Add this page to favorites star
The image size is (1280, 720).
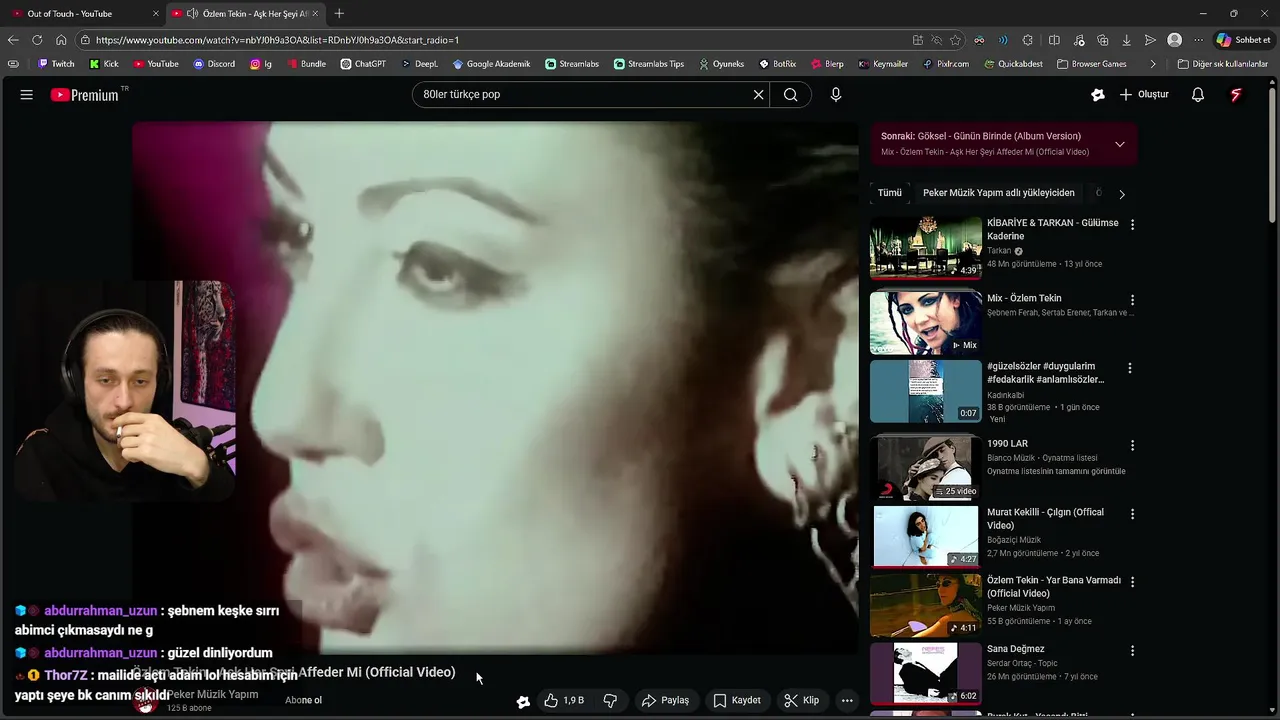[x=955, y=40]
